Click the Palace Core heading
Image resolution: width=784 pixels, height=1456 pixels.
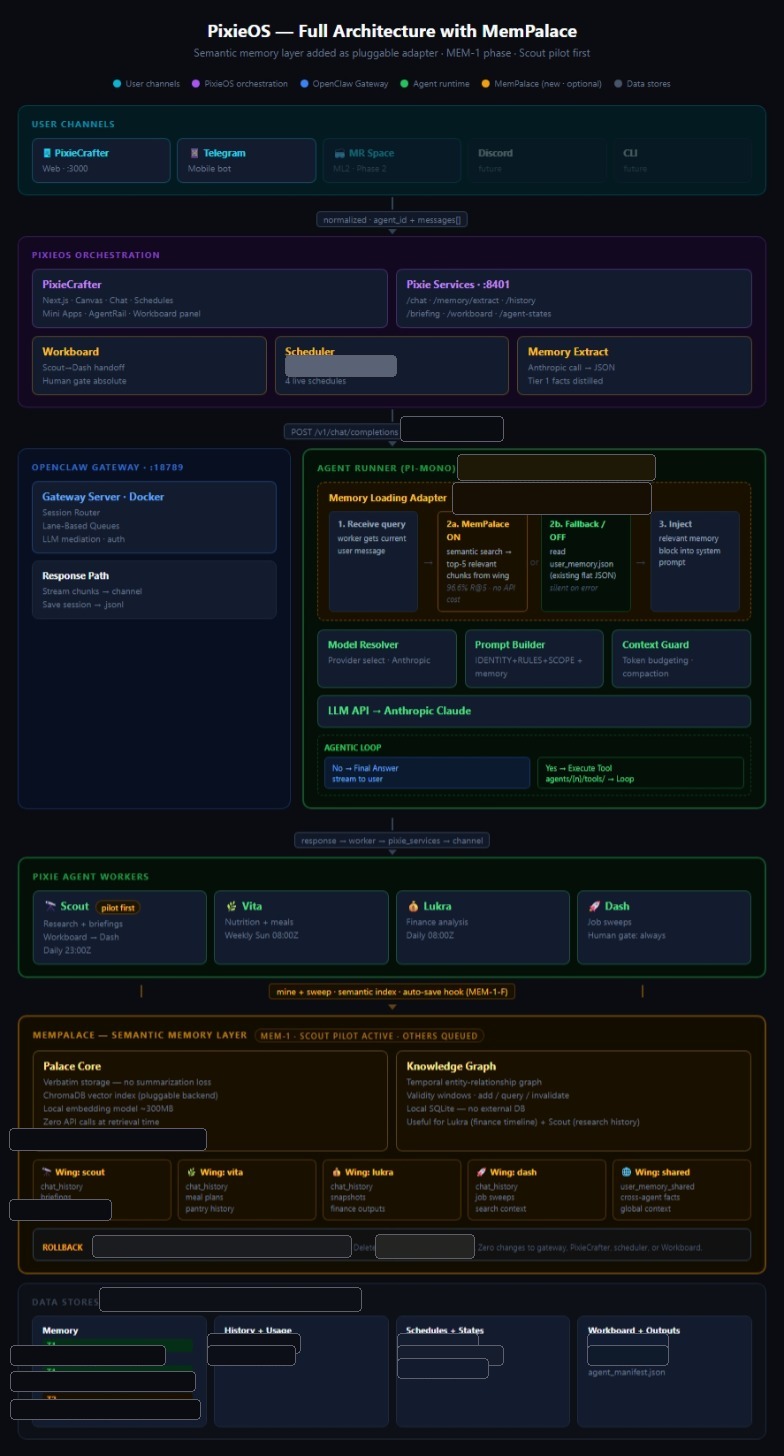coord(72,1066)
